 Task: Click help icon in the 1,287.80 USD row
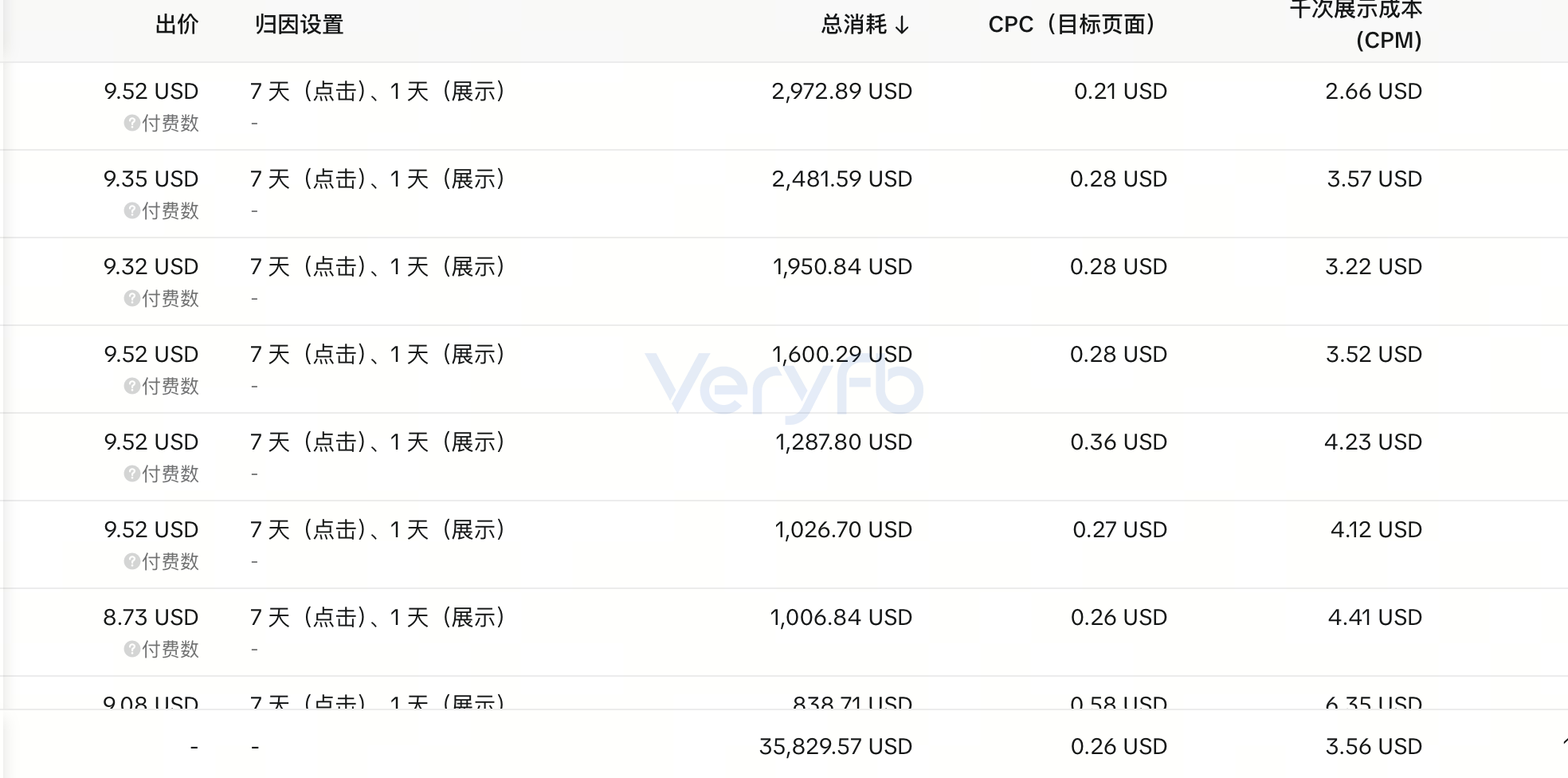(131, 474)
